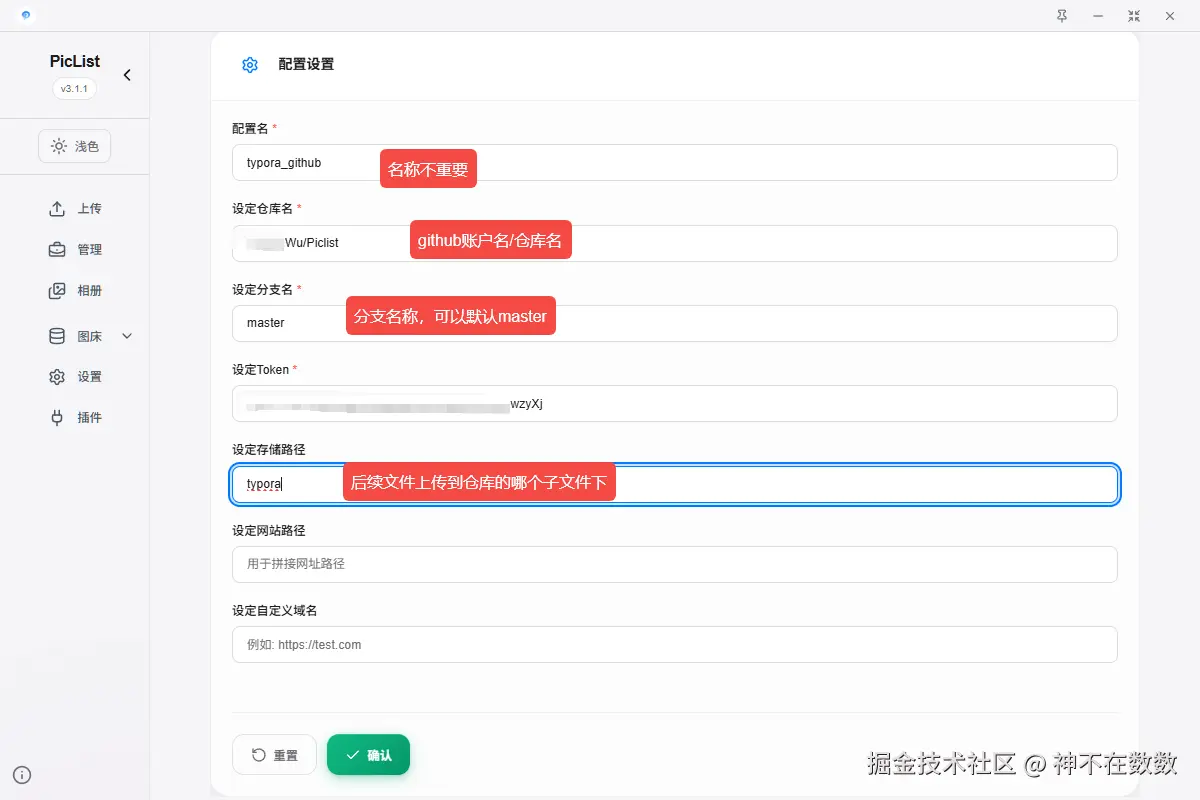Focus the 设定网站路径 input field
Viewport: 1200px width, 800px height.
click(675, 564)
